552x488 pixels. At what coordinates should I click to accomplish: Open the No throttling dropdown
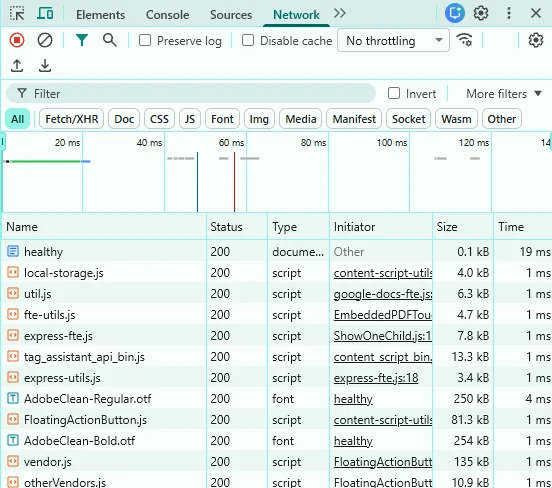pos(393,40)
